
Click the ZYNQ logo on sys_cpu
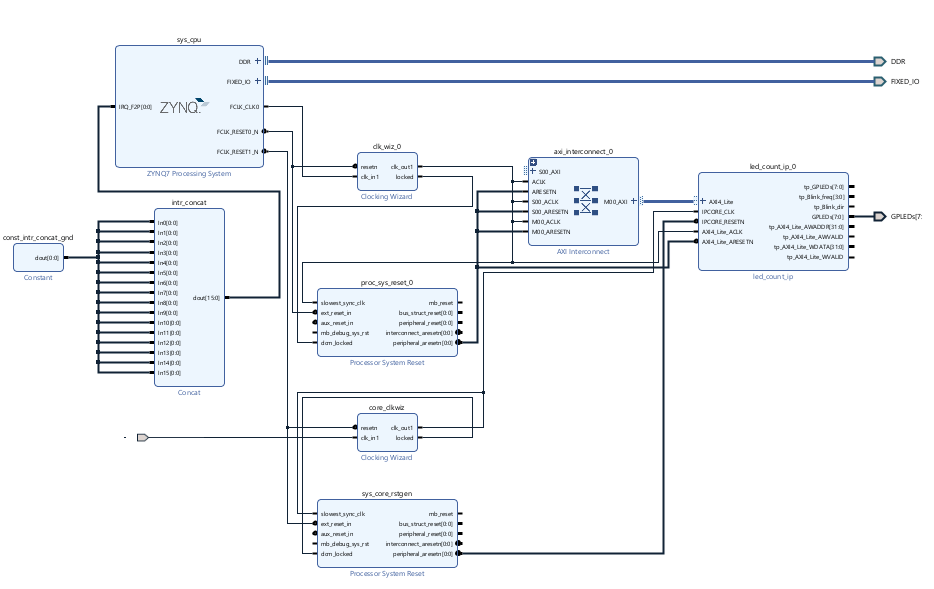coord(185,107)
